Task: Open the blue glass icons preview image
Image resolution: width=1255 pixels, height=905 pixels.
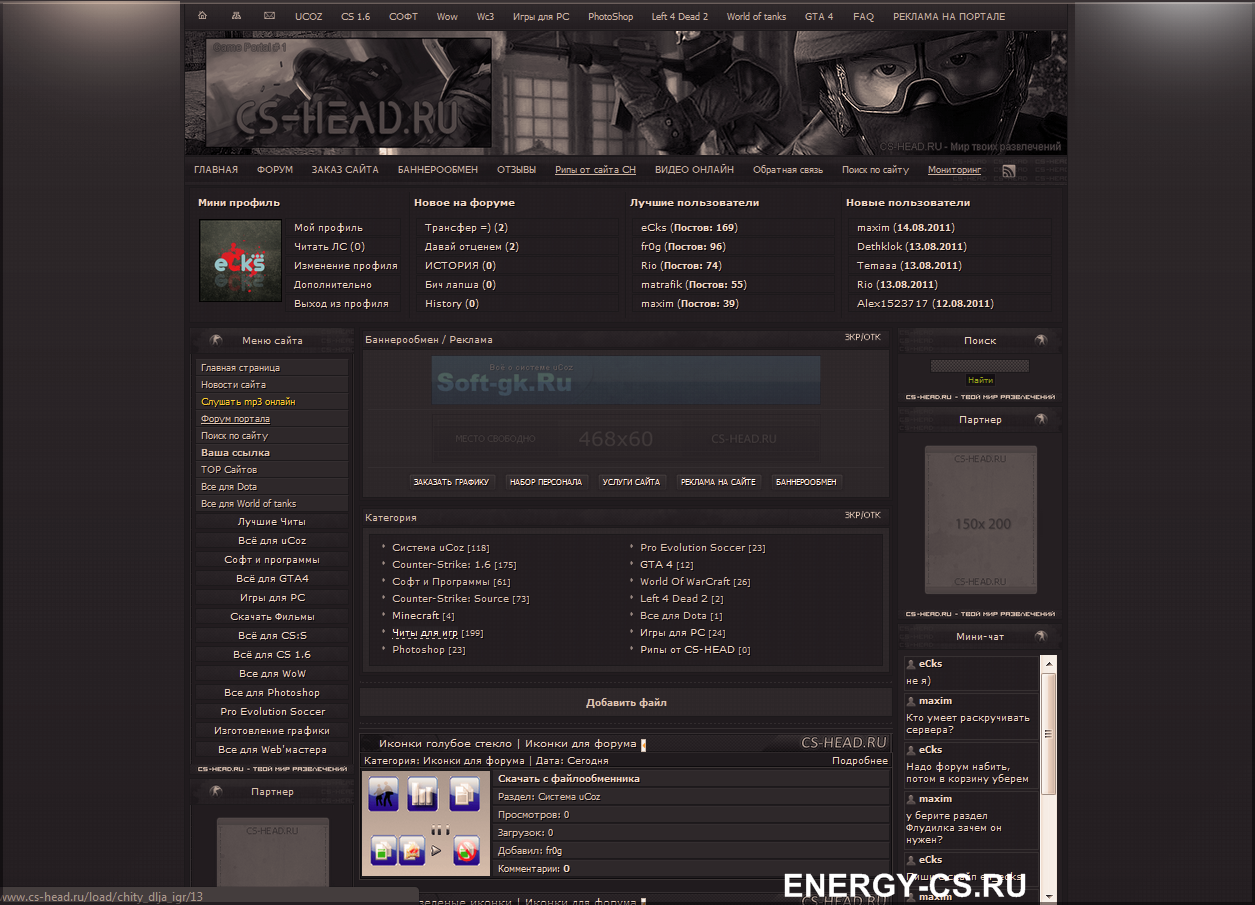Action: coord(426,823)
